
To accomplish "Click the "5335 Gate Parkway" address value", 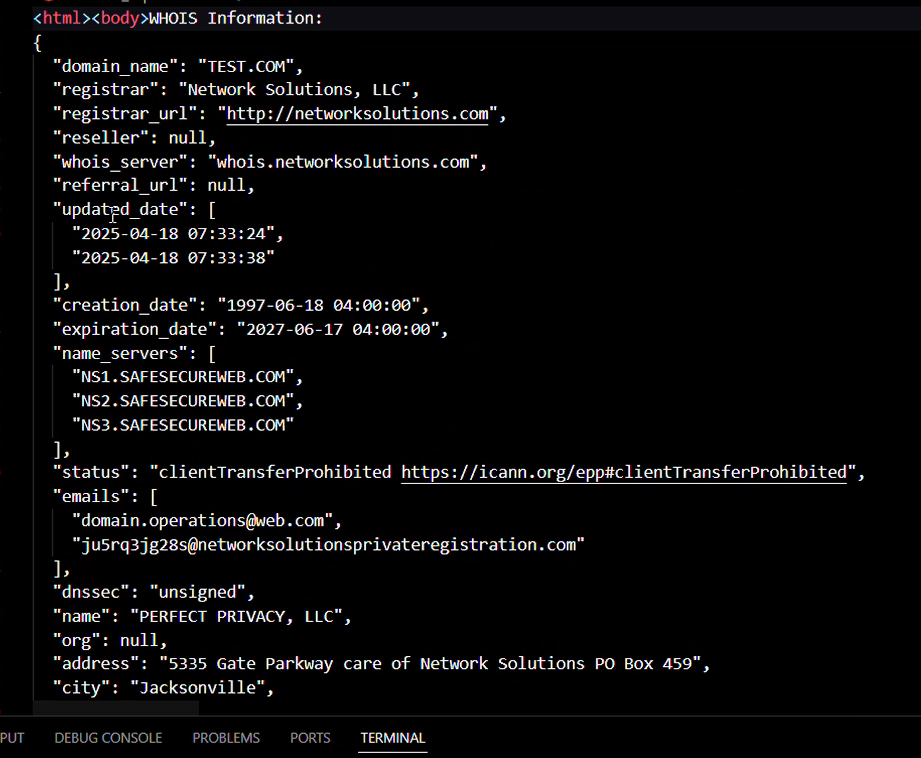I will [x=430, y=663].
